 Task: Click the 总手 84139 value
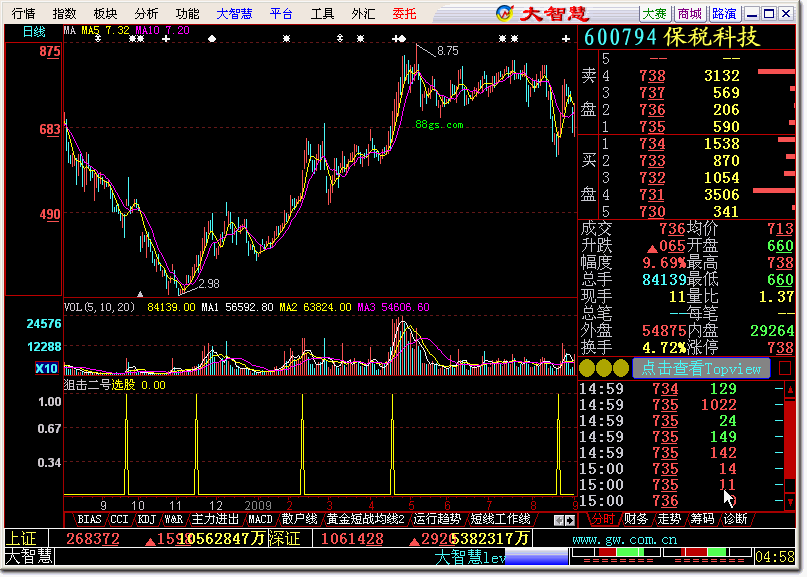664,279
